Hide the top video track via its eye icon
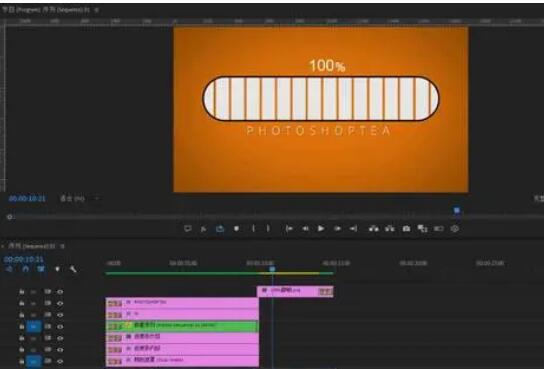Image resolution: width=544 pixels, height=369 pixels. pos(60,292)
